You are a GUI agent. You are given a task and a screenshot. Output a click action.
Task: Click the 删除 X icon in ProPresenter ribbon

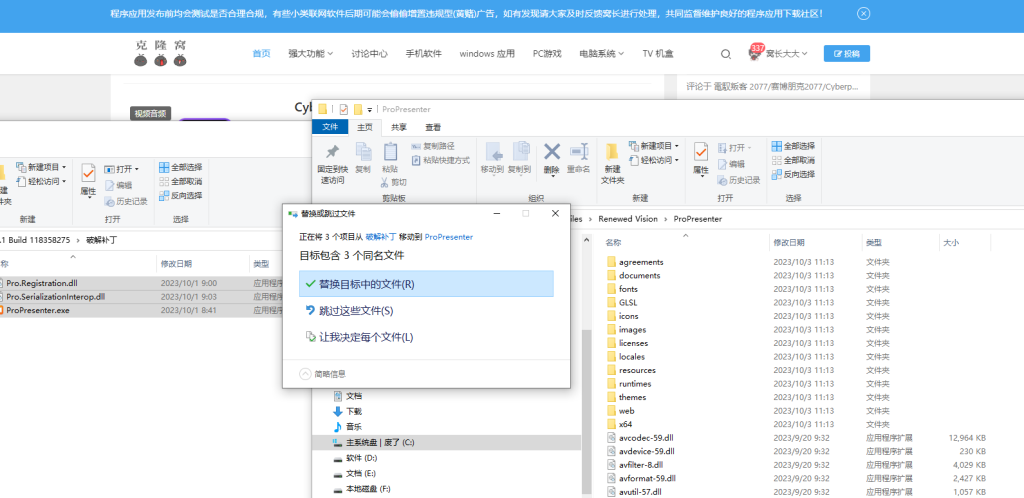552,152
